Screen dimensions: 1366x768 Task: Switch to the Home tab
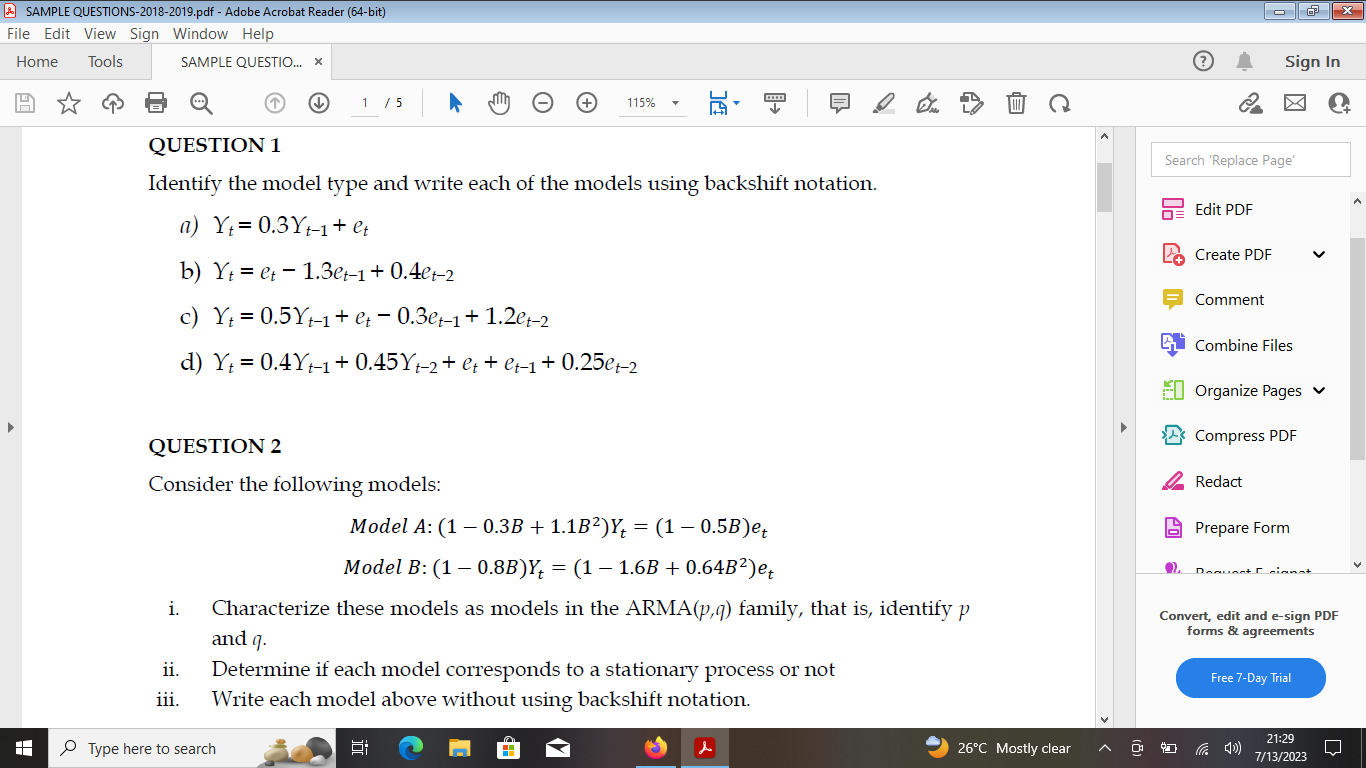(37, 61)
